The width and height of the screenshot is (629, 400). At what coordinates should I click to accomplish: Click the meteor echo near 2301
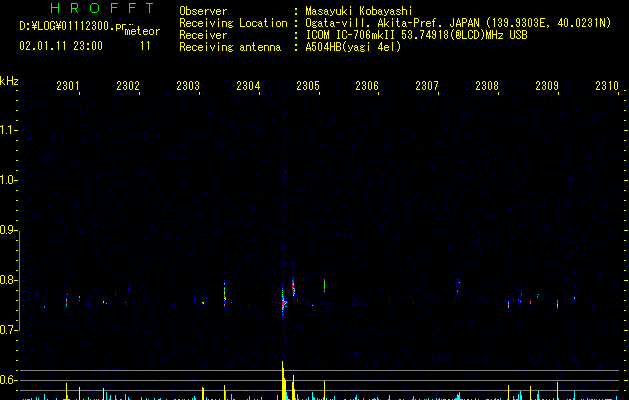click(67, 301)
